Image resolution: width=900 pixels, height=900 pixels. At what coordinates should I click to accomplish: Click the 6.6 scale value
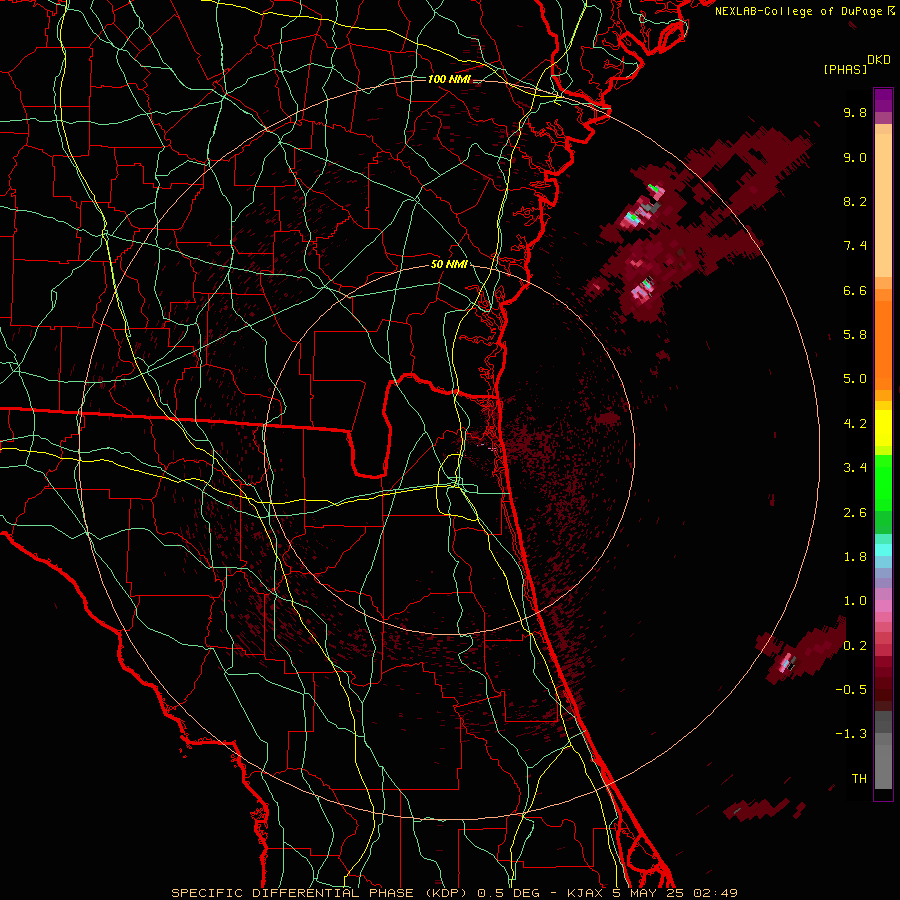point(855,290)
